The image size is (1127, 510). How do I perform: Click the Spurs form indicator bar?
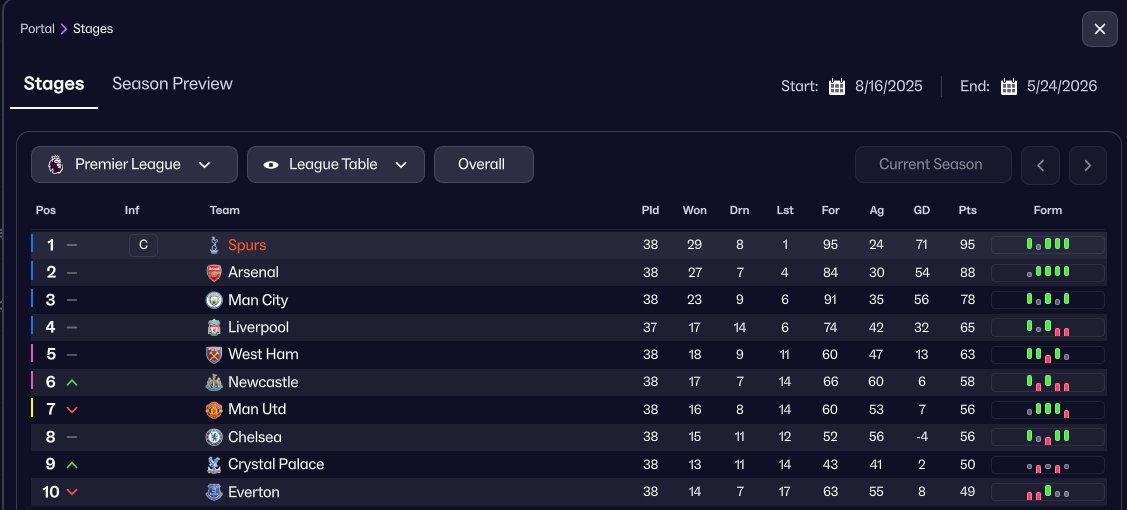click(x=1047, y=245)
